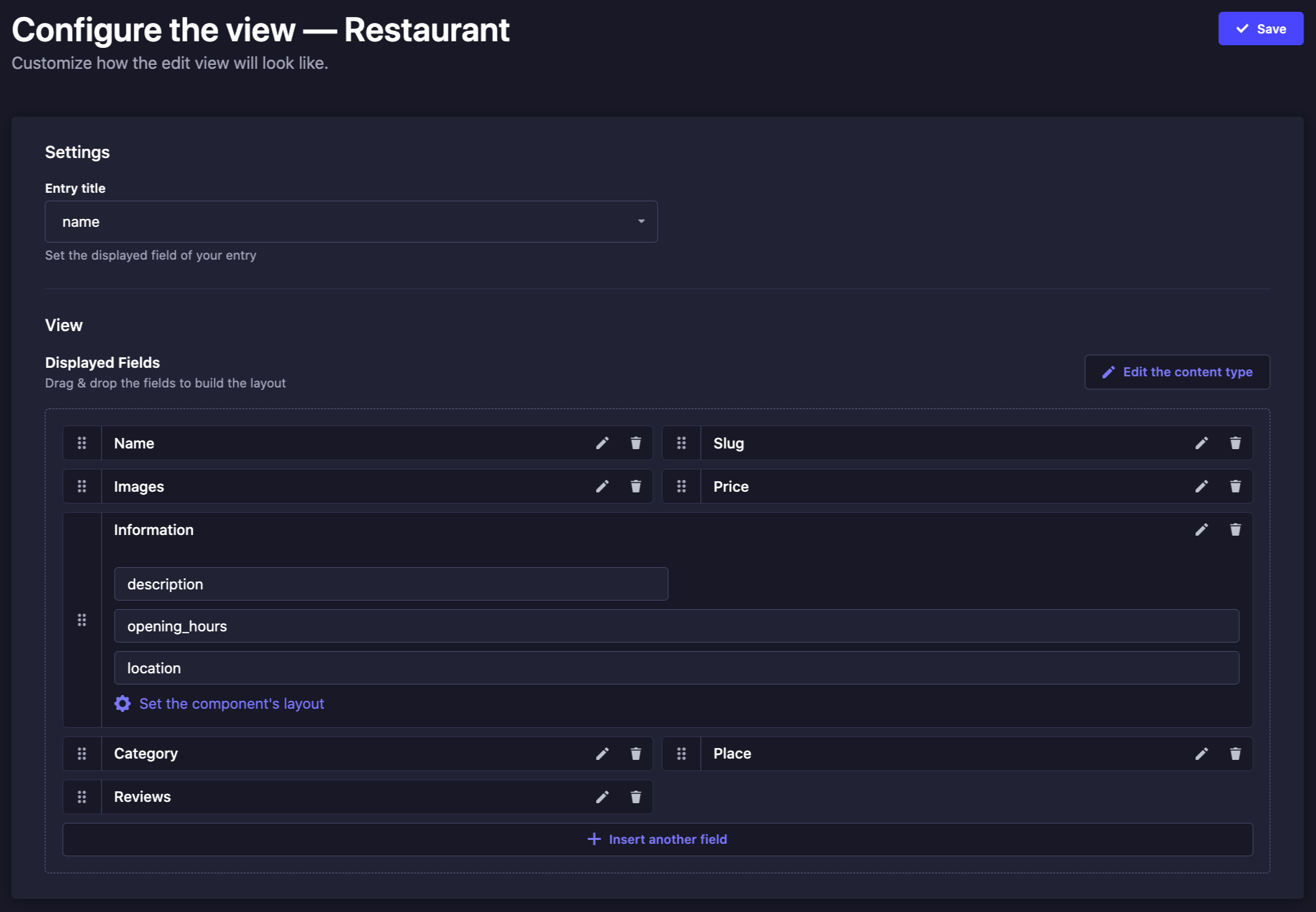1316x912 pixels.
Task: Click the opening_hours field inside Information
Action: pos(676,626)
